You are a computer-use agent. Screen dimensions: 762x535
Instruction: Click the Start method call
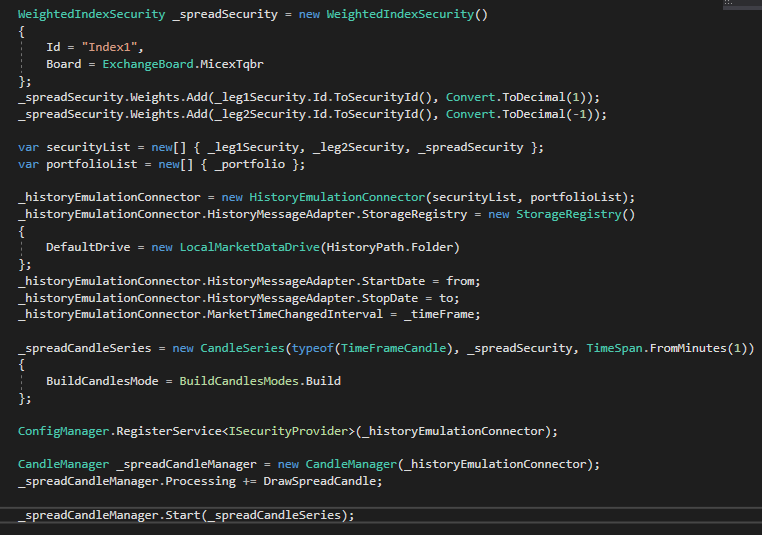coord(183,515)
